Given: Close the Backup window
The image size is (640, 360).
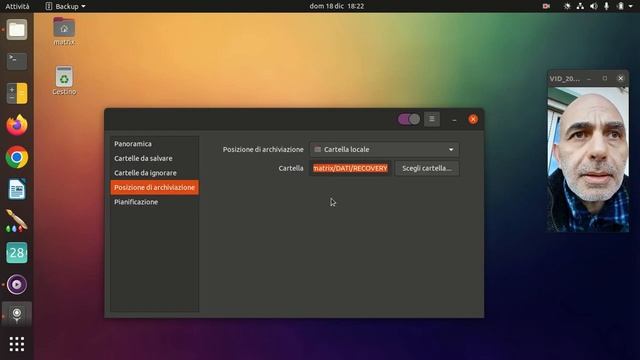Looking at the screenshot, I should pos(473,119).
